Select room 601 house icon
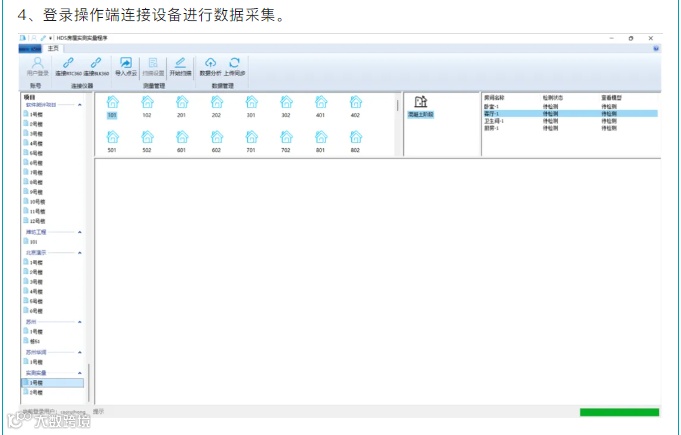The image size is (681, 435). coord(182,137)
